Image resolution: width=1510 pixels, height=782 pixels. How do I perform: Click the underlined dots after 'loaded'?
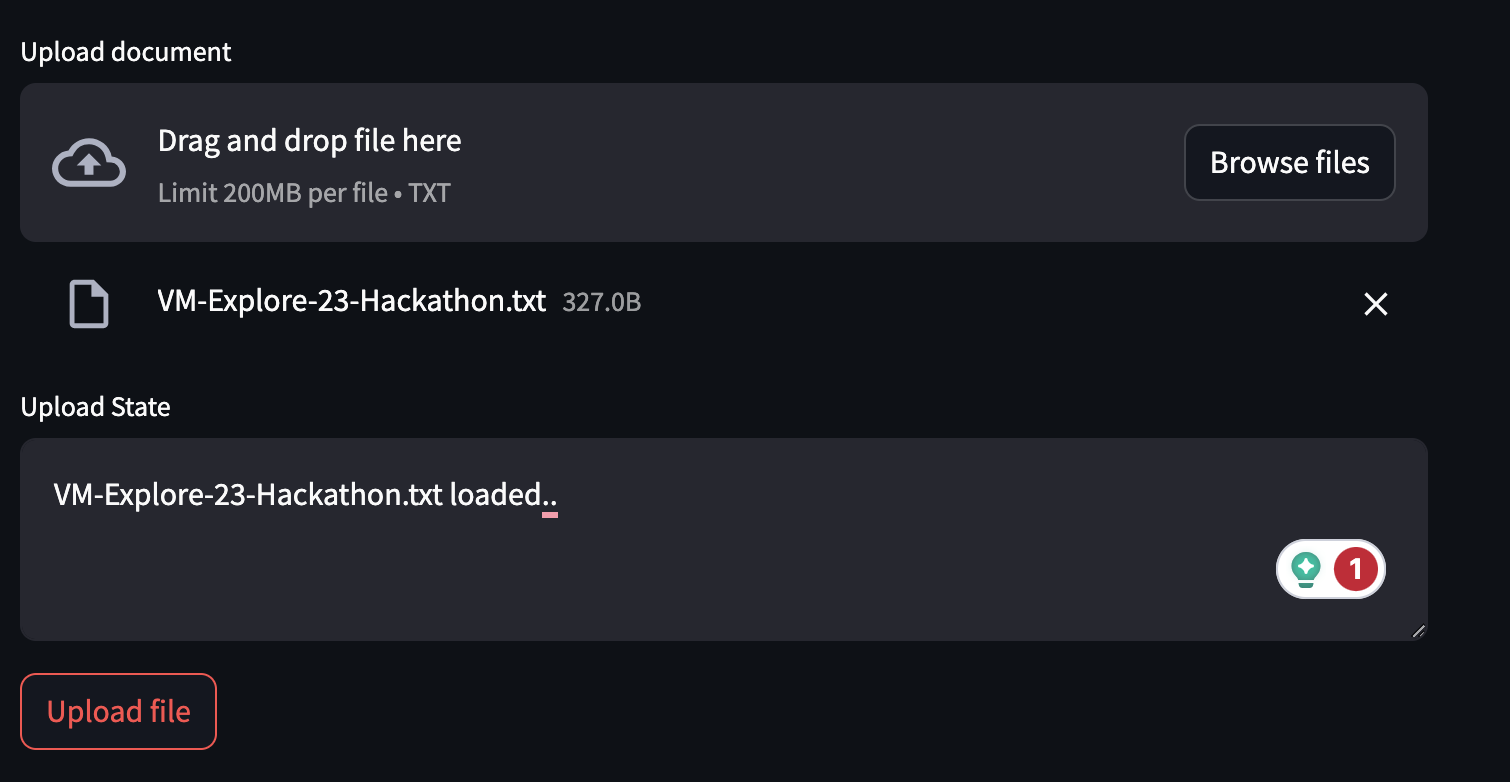[x=549, y=499]
